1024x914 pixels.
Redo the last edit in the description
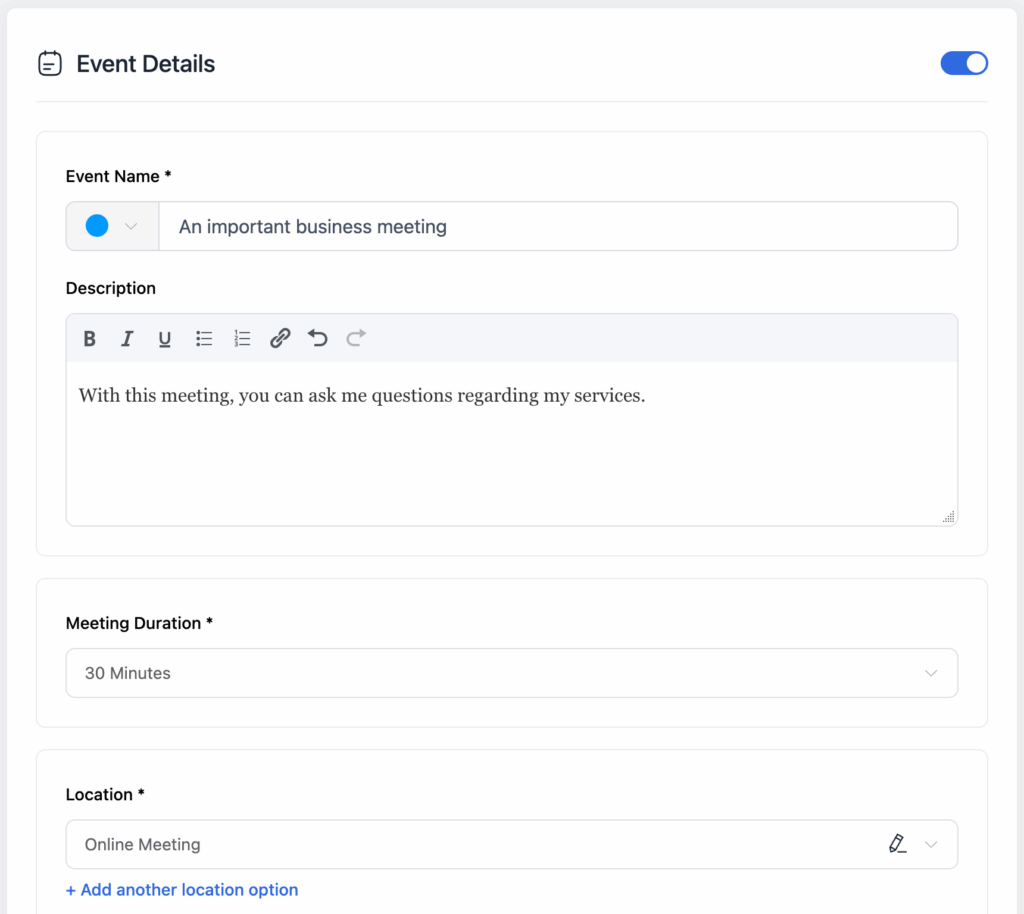pos(356,338)
